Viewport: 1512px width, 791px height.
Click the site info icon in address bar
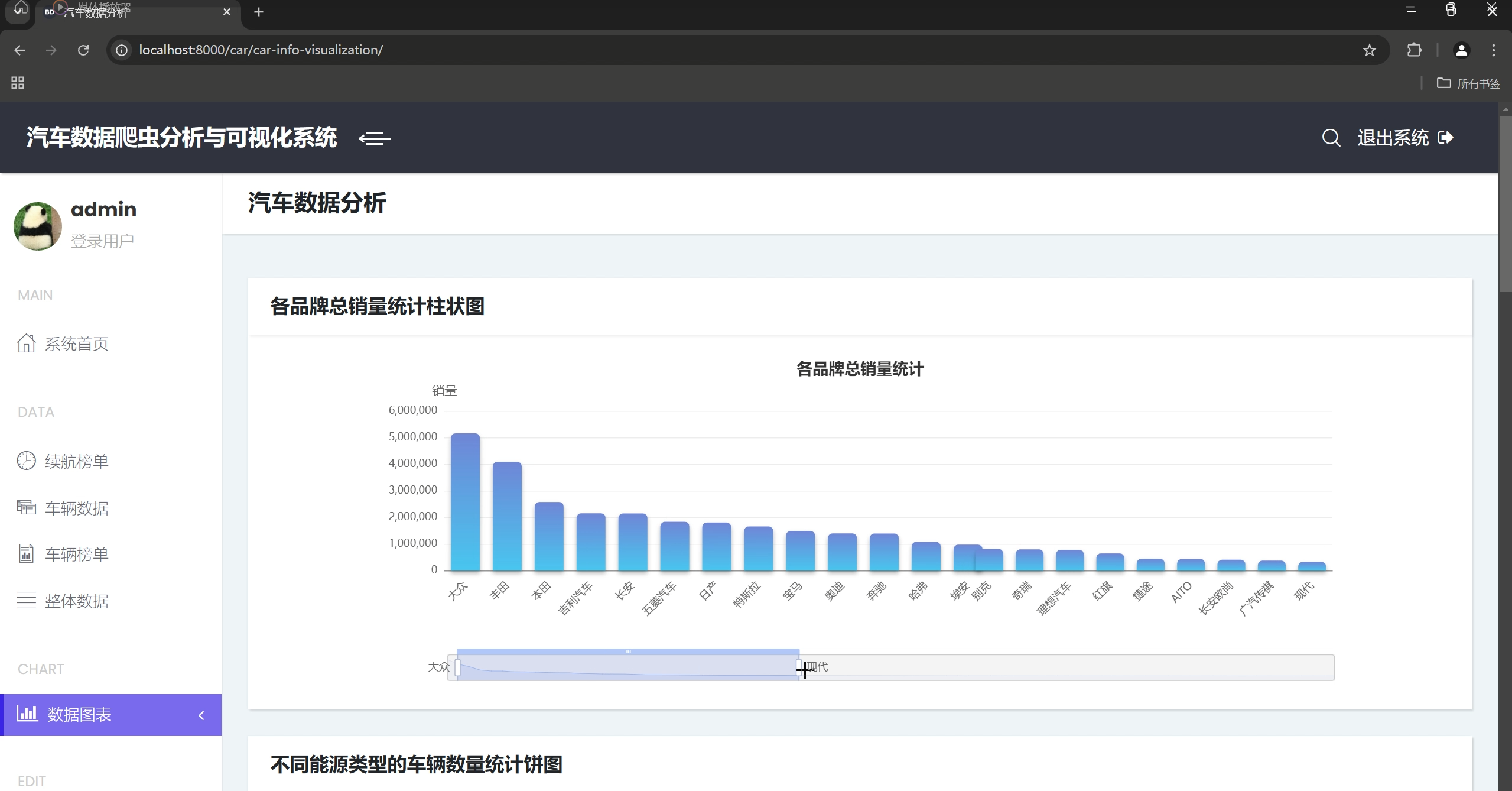122,50
